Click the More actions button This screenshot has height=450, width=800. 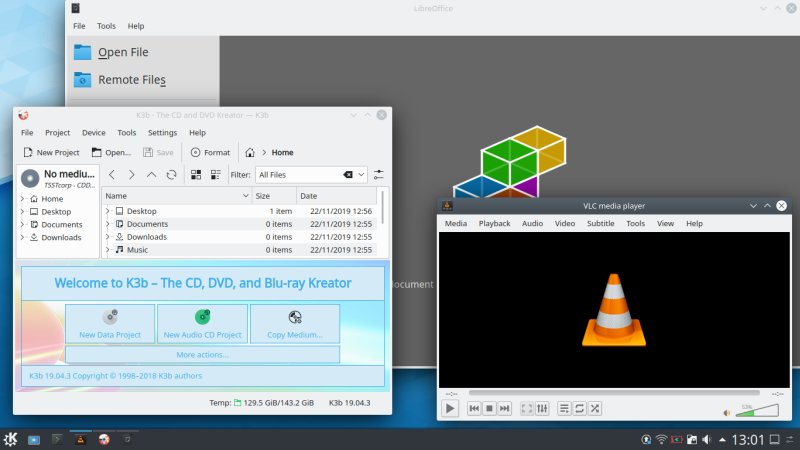point(202,354)
